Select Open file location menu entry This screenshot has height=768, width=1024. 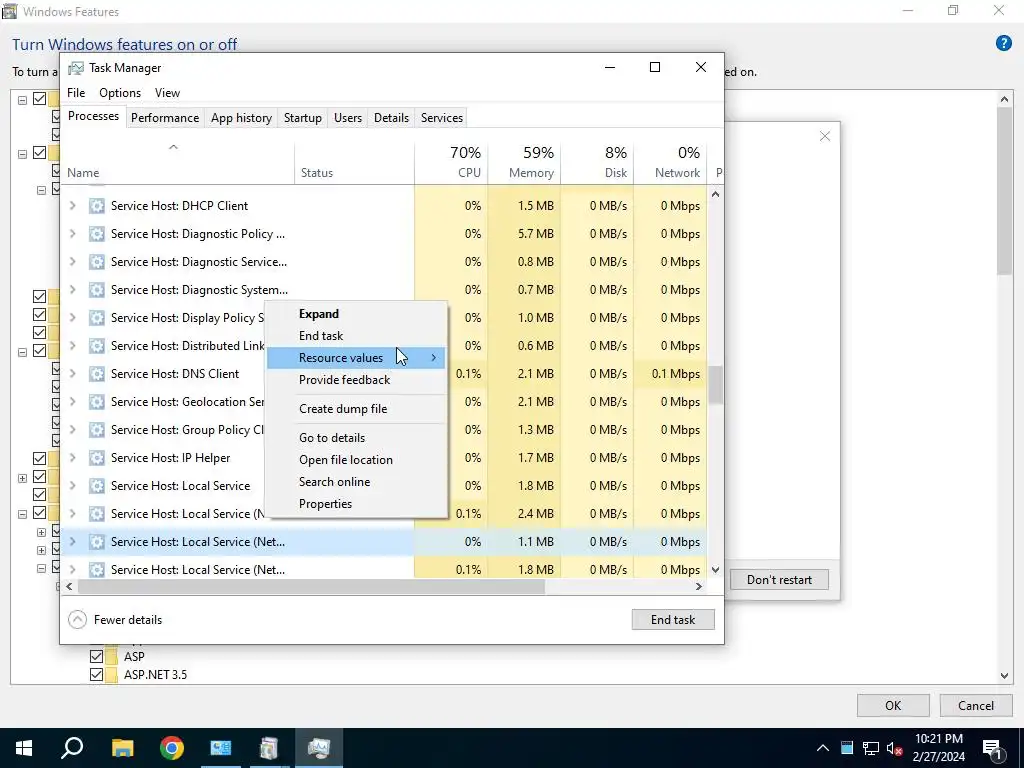point(357,460)
